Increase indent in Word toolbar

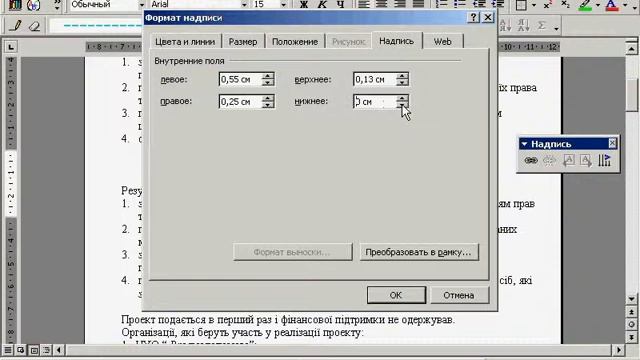(497, 4)
